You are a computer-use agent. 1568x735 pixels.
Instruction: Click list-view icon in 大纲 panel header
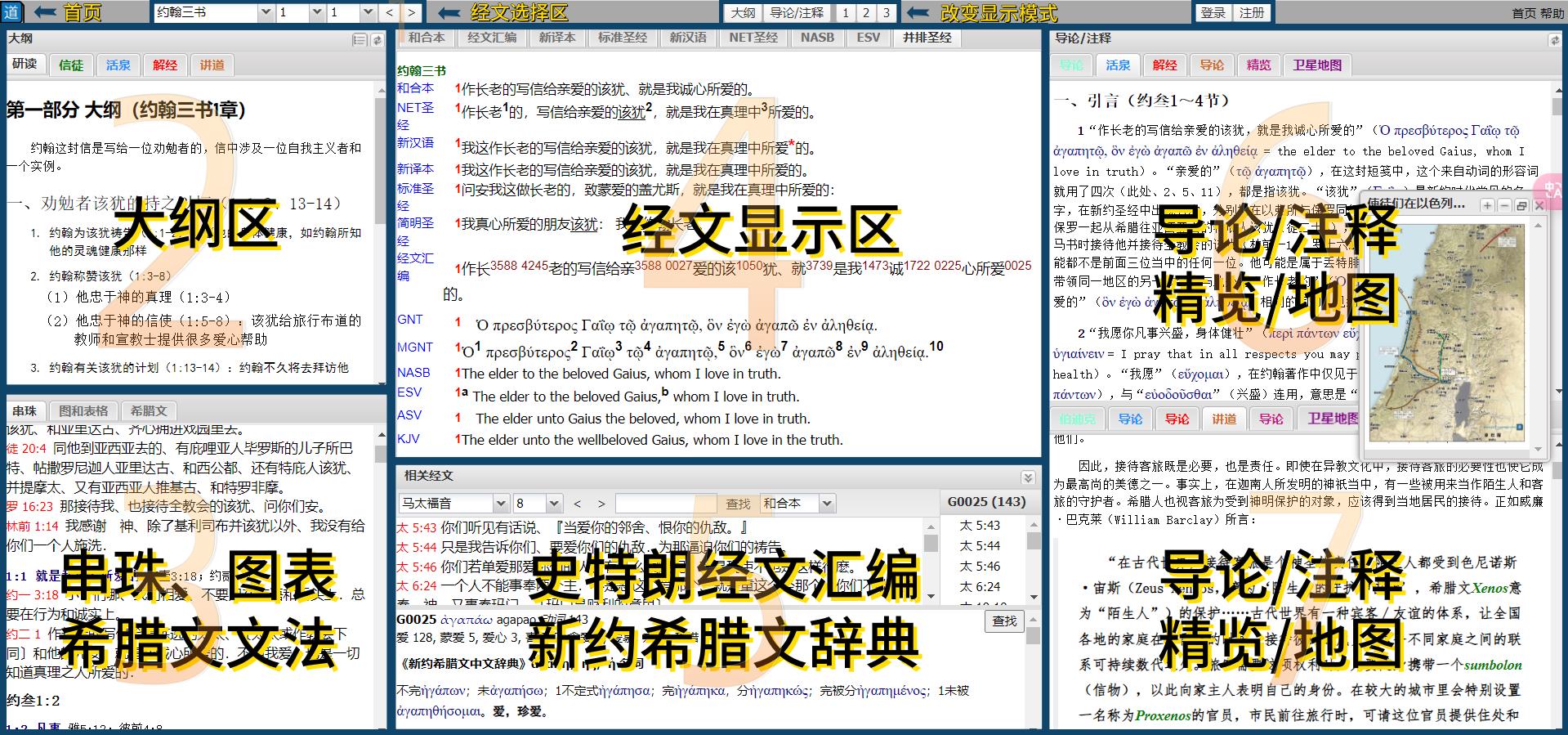tap(360, 39)
